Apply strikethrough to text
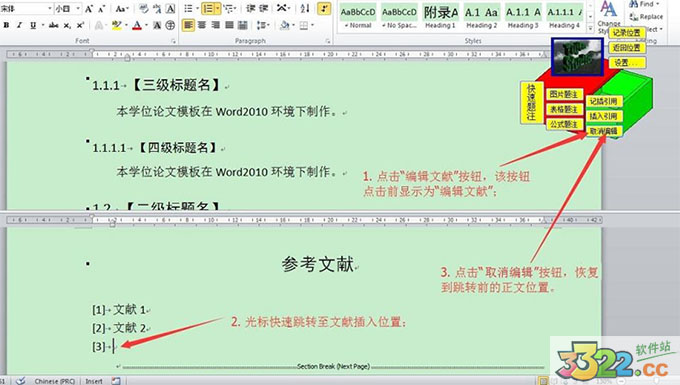Image resolution: width=680 pixels, height=385 pixels. pyautogui.click(x=54, y=26)
